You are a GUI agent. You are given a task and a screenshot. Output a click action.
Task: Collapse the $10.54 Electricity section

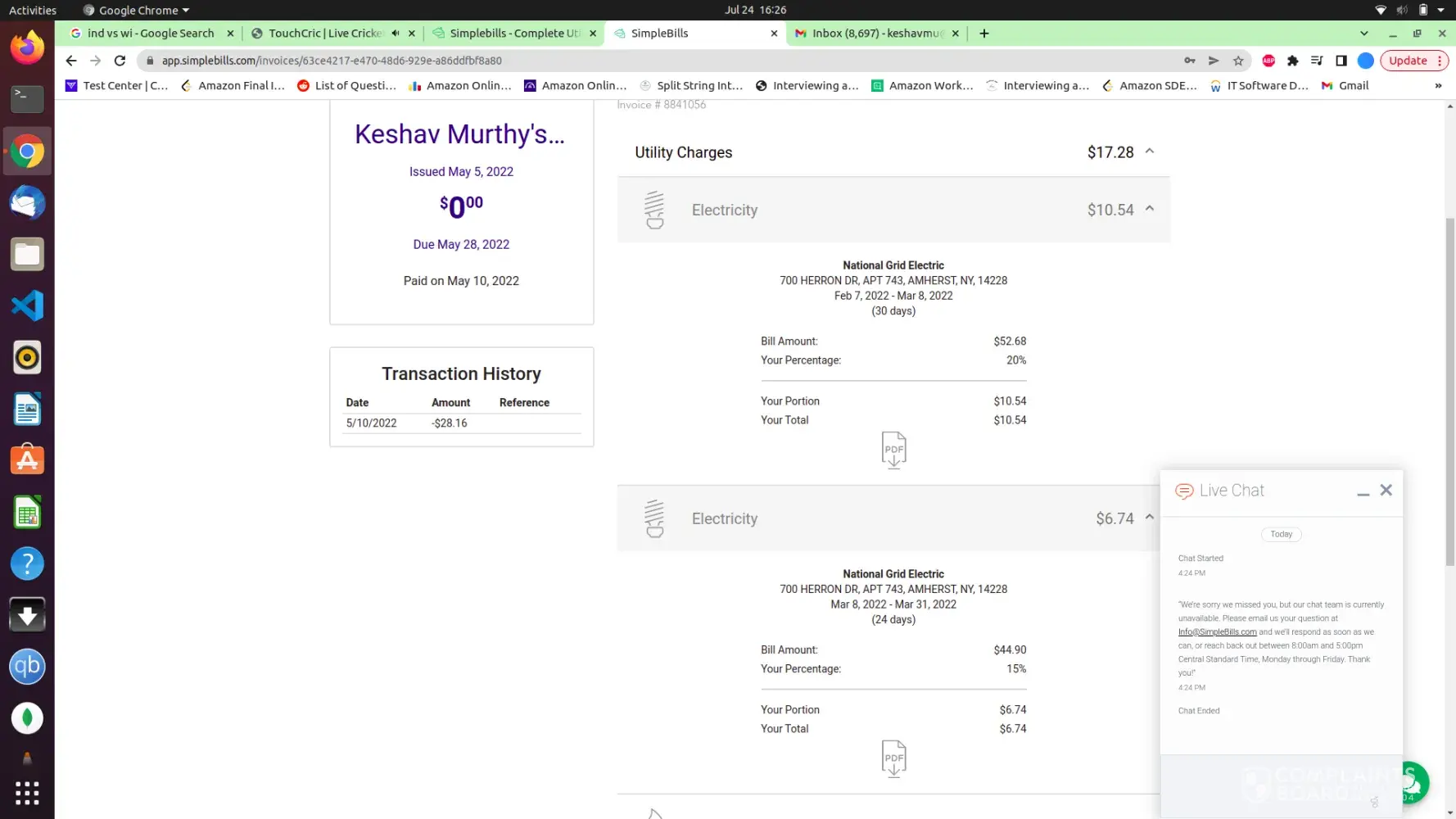point(1149,209)
